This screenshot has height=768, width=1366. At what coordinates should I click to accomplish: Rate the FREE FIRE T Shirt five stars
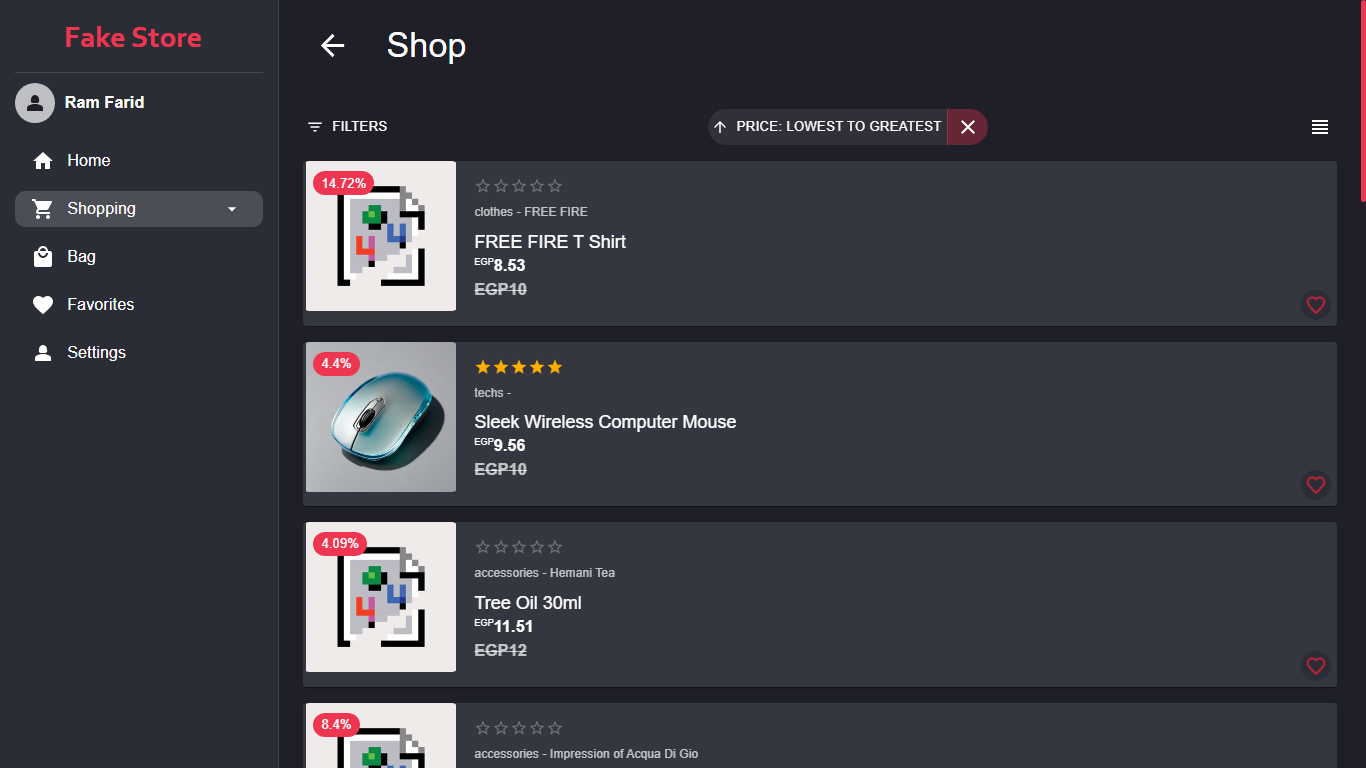coord(555,186)
